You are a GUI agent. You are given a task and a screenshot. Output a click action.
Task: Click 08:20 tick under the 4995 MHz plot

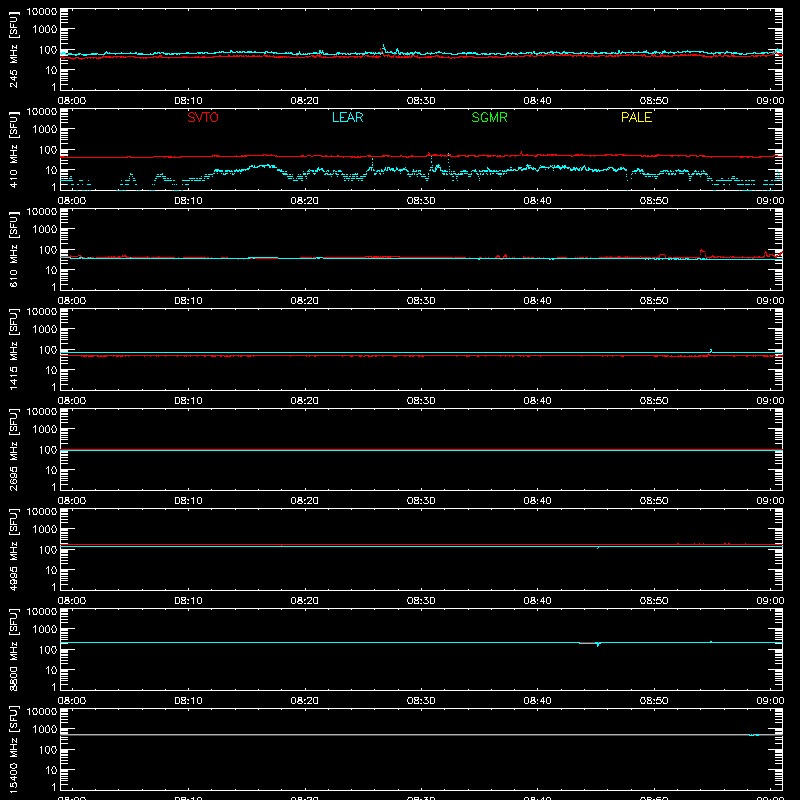click(305, 601)
